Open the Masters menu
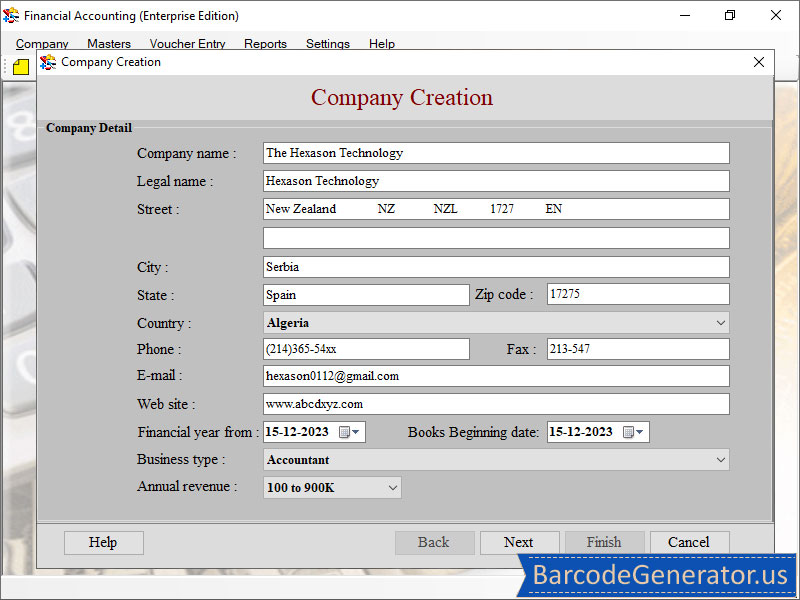Screen dimensions: 800x600 coord(108,44)
